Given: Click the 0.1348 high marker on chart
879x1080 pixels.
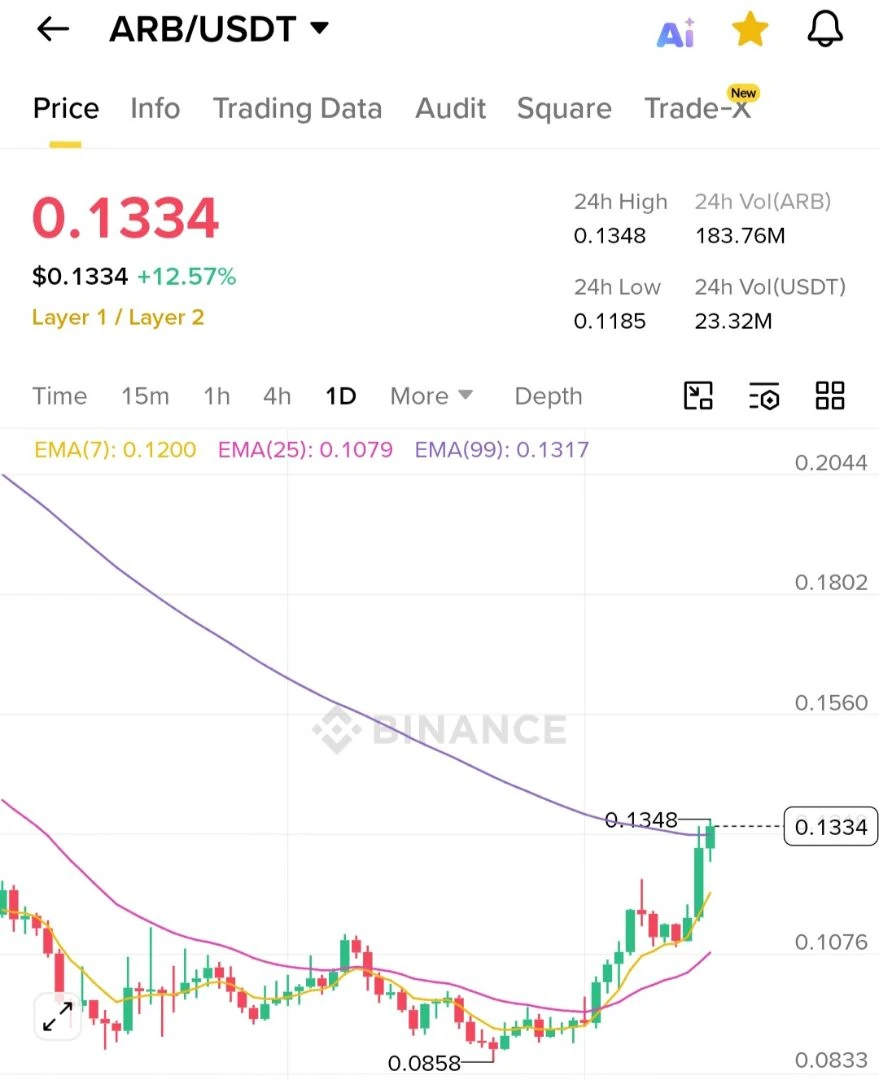Looking at the screenshot, I should coord(641,820).
